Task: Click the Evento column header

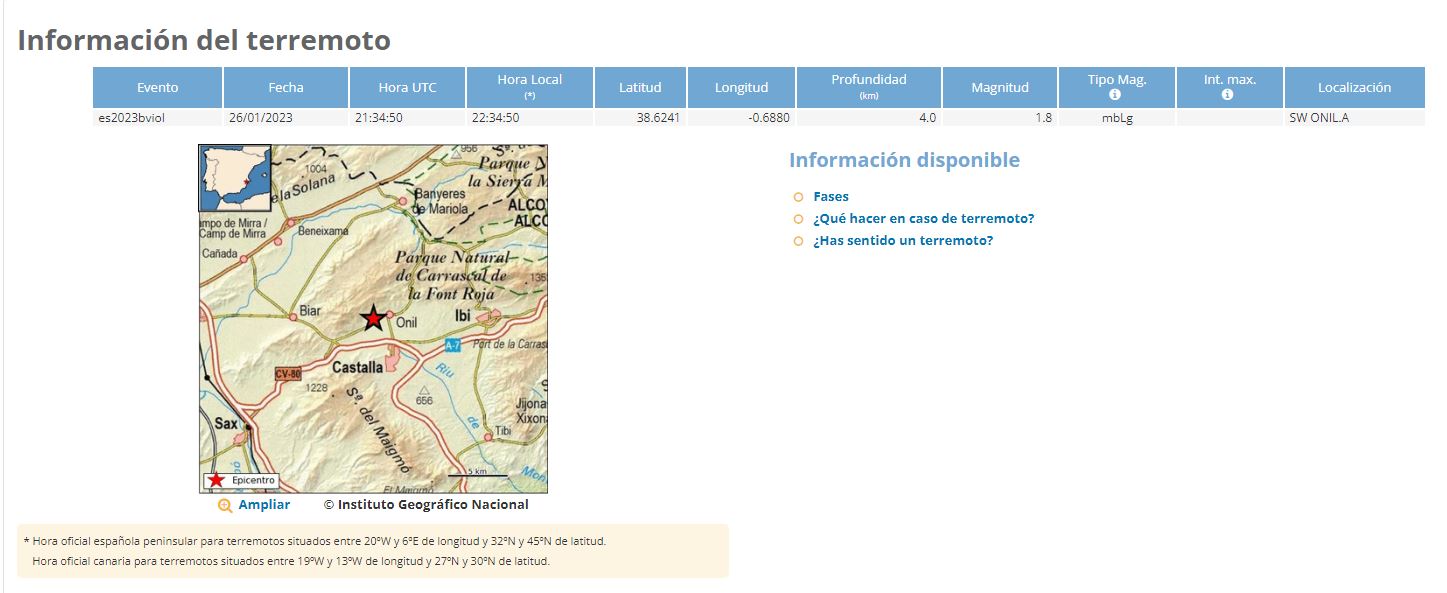Action: click(x=157, y=87)
